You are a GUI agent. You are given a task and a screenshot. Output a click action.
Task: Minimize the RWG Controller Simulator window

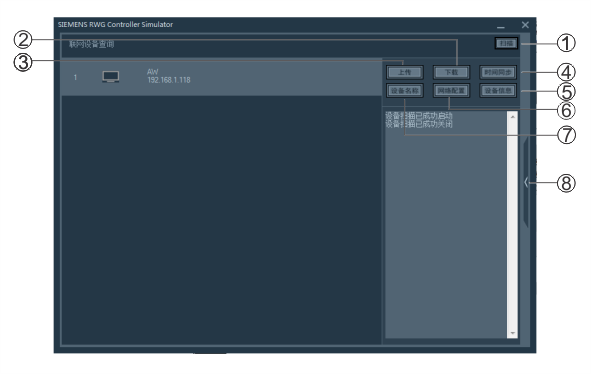[x=501, y=25]
